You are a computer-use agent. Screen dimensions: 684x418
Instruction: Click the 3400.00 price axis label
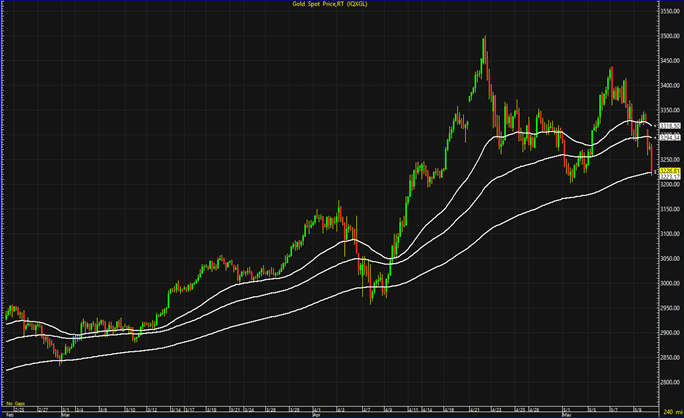pos(669,85)
